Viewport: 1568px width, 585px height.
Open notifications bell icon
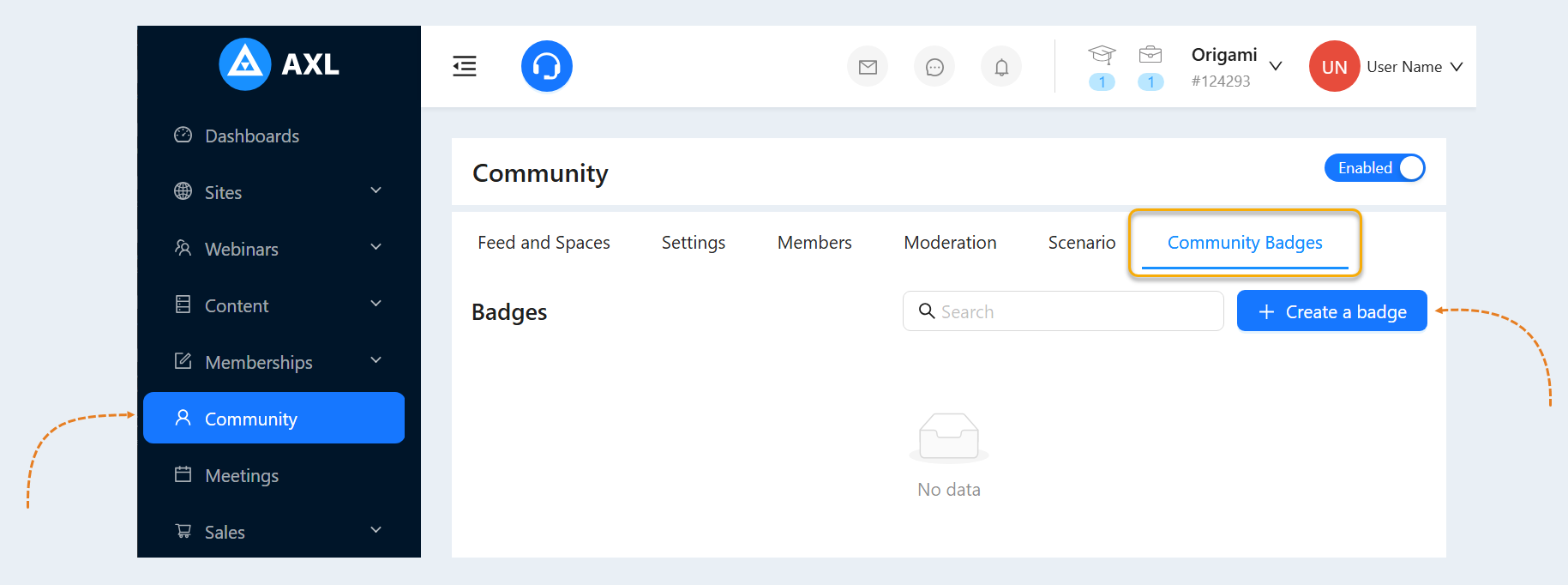click(1001, 67)
